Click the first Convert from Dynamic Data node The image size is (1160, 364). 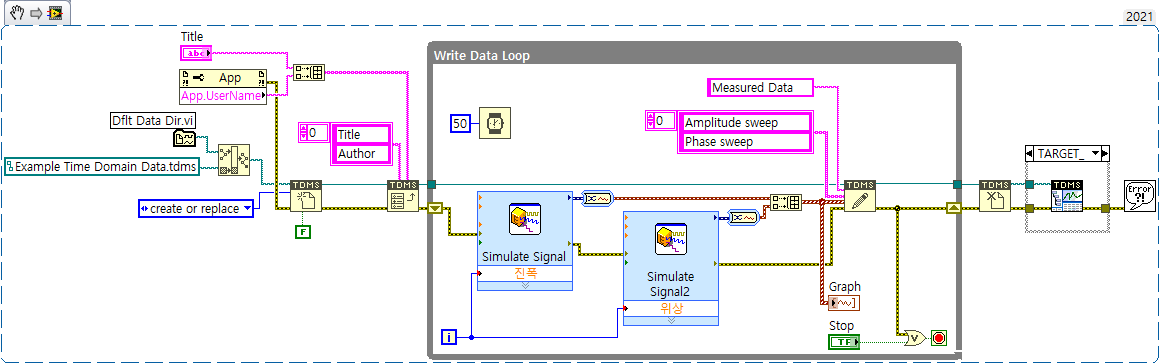[x=596, y=198]
